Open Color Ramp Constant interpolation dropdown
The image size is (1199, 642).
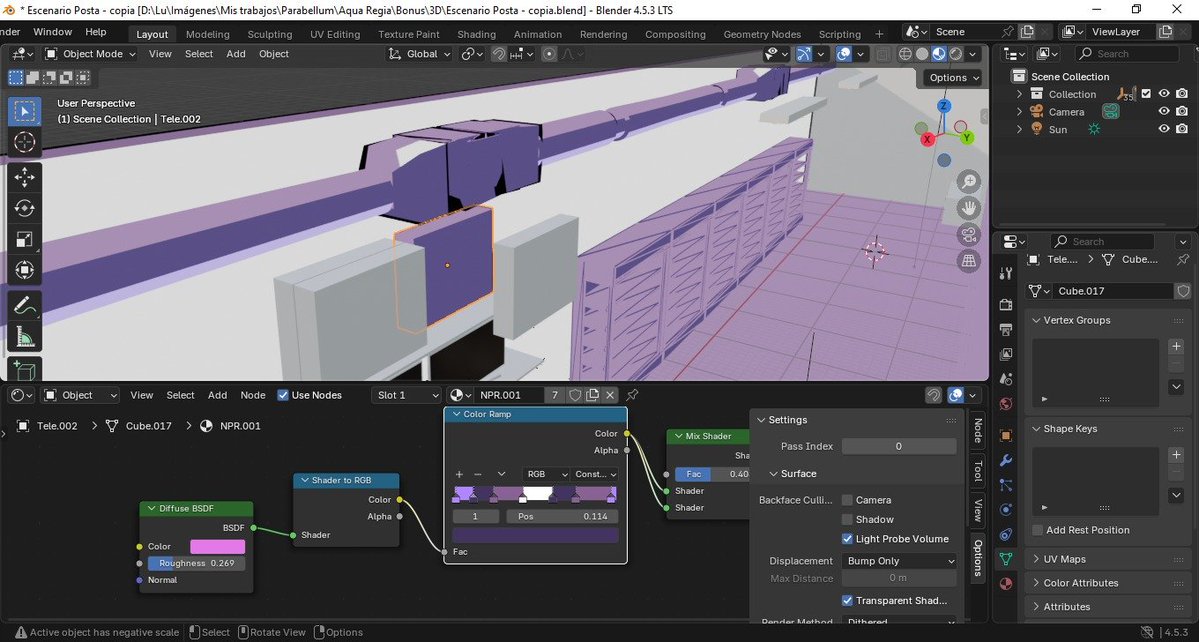tap(595, 475)
